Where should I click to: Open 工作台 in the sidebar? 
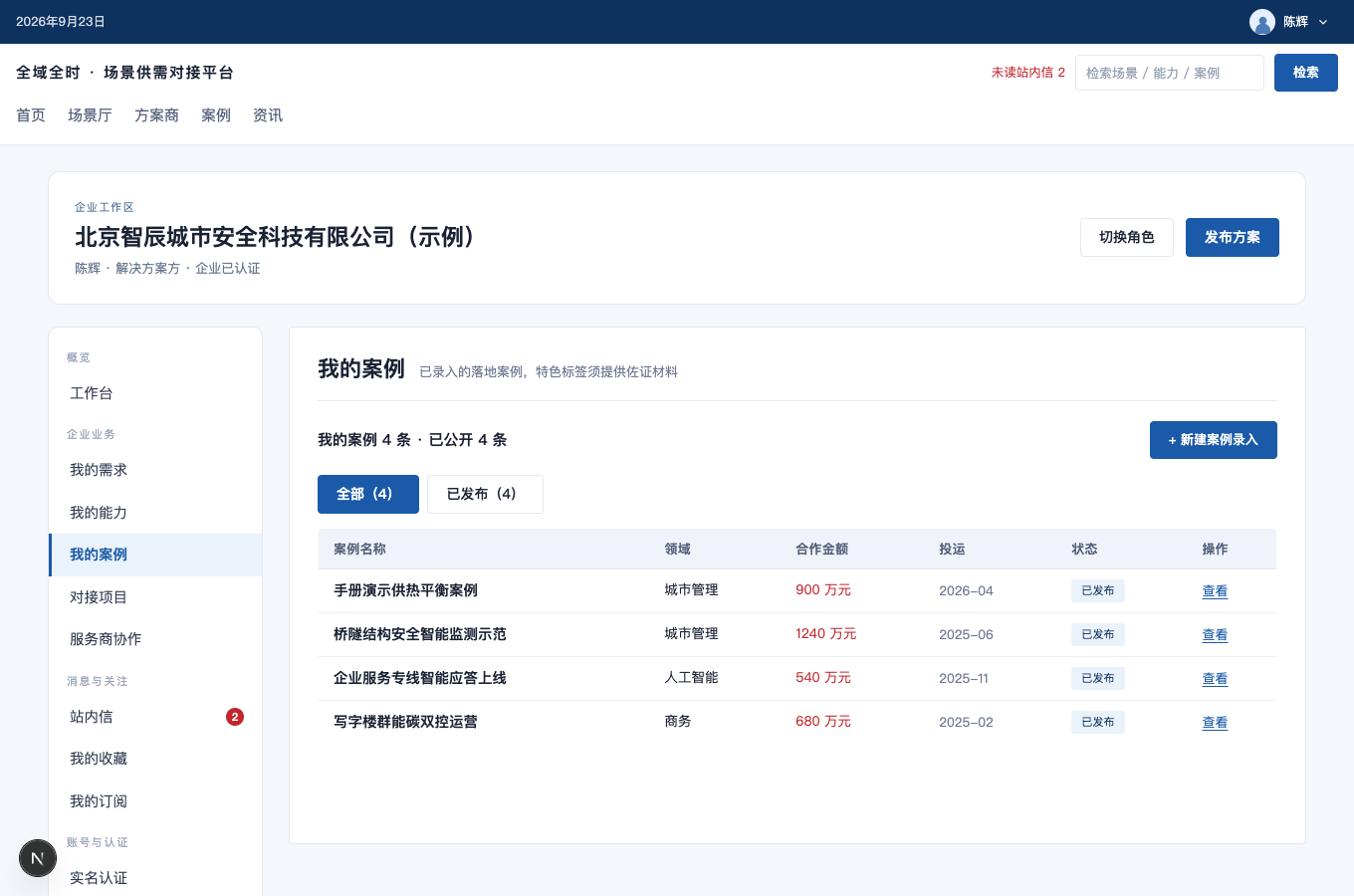pos(155,393)
